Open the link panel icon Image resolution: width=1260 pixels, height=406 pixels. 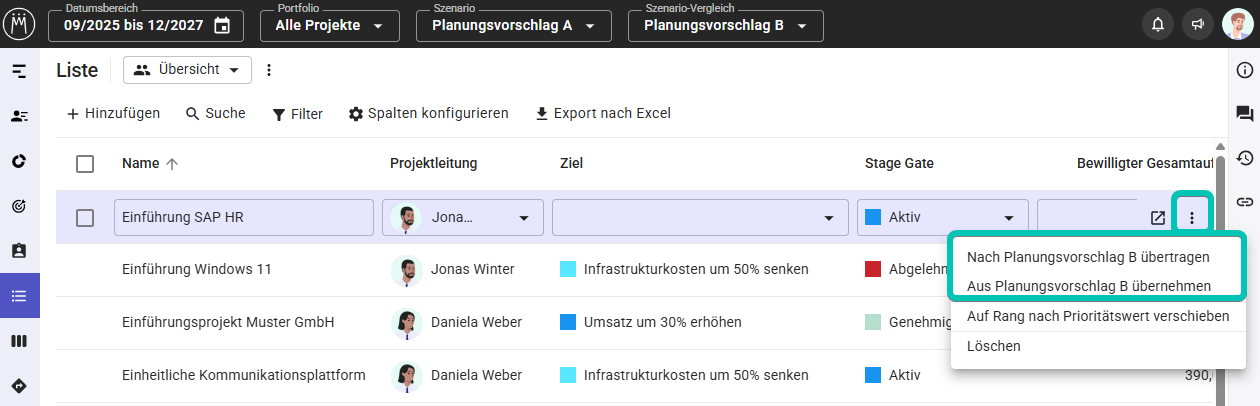[x=1245, y=202]
